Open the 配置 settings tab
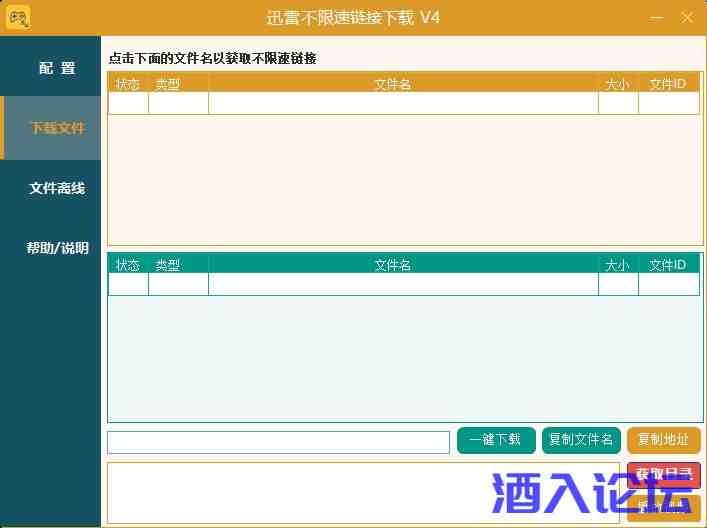 coord(50,68)
